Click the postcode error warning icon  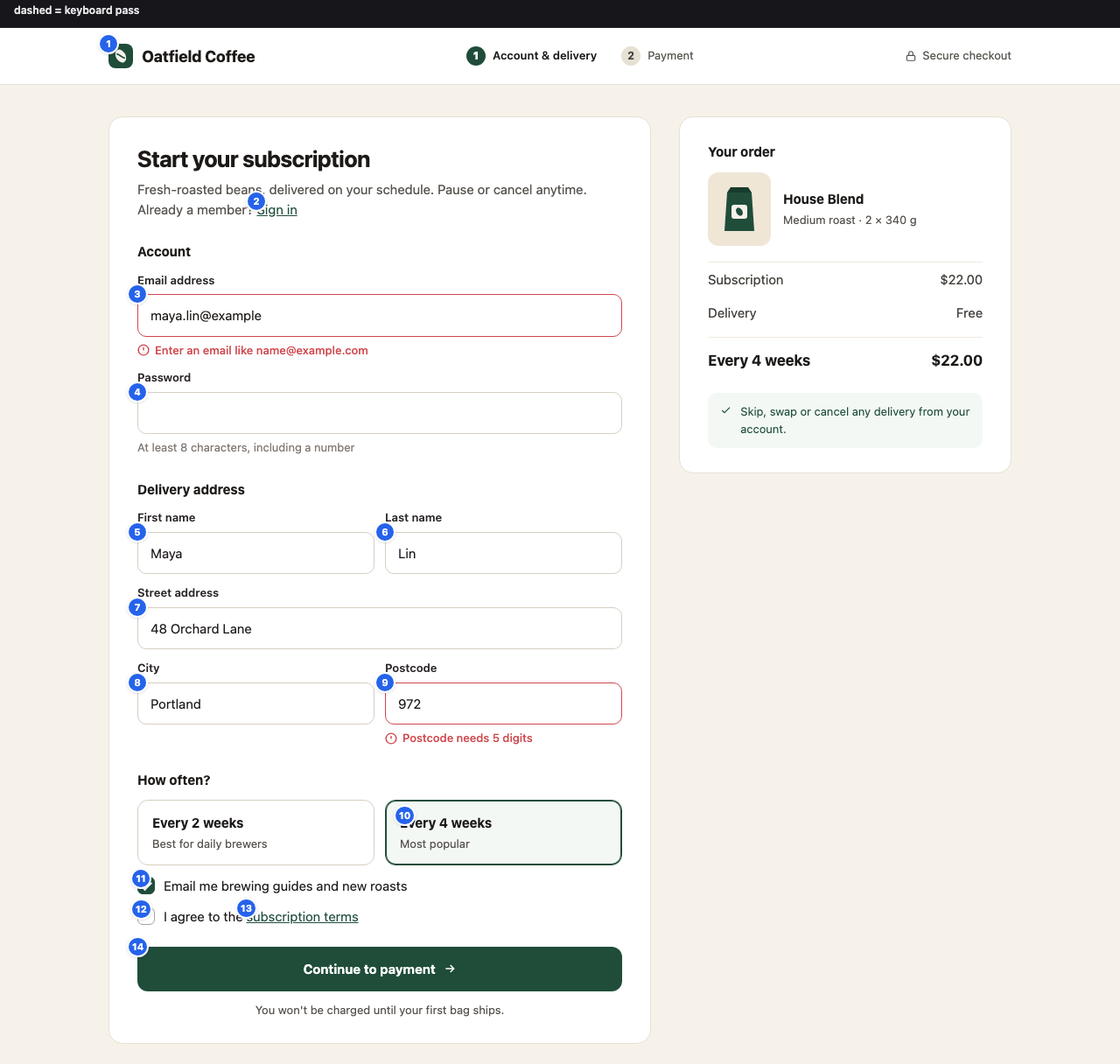(x=391, y=738)
